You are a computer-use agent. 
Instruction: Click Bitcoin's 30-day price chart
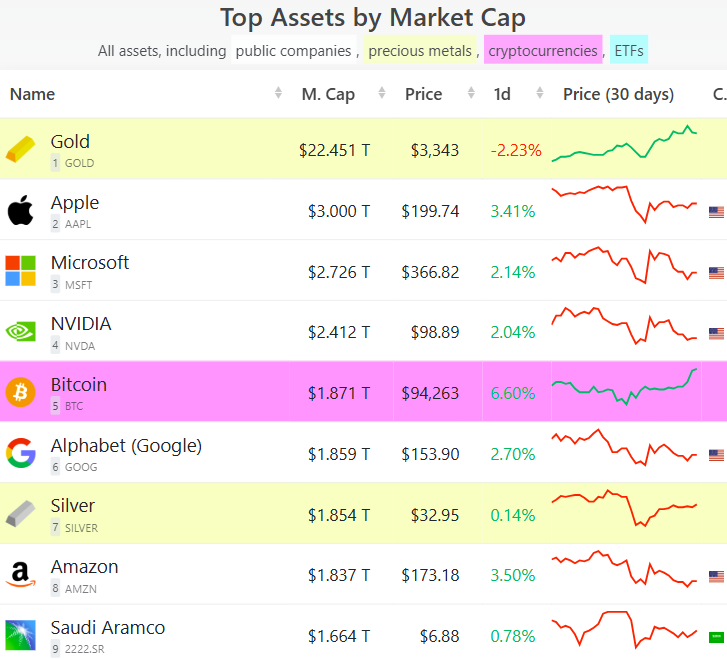[624, 388]
